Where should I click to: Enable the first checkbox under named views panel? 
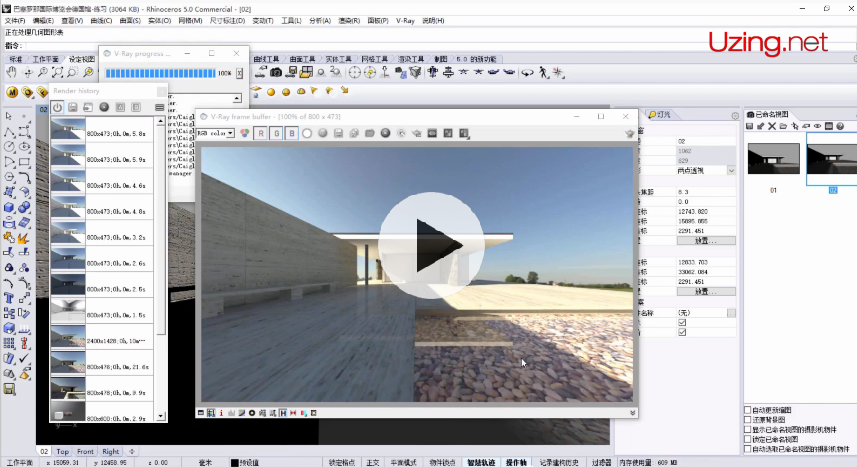point(748,410)
